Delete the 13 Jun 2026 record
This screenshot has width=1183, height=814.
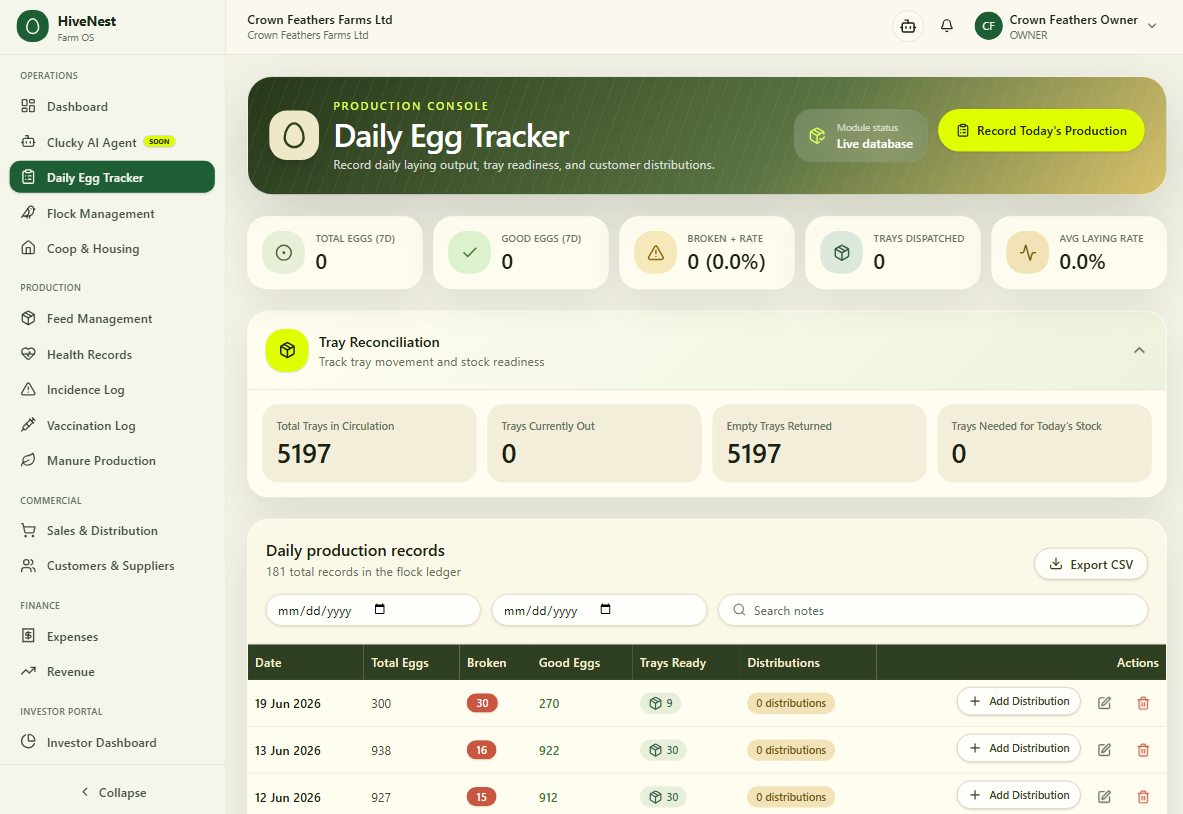coord(1143,750)
